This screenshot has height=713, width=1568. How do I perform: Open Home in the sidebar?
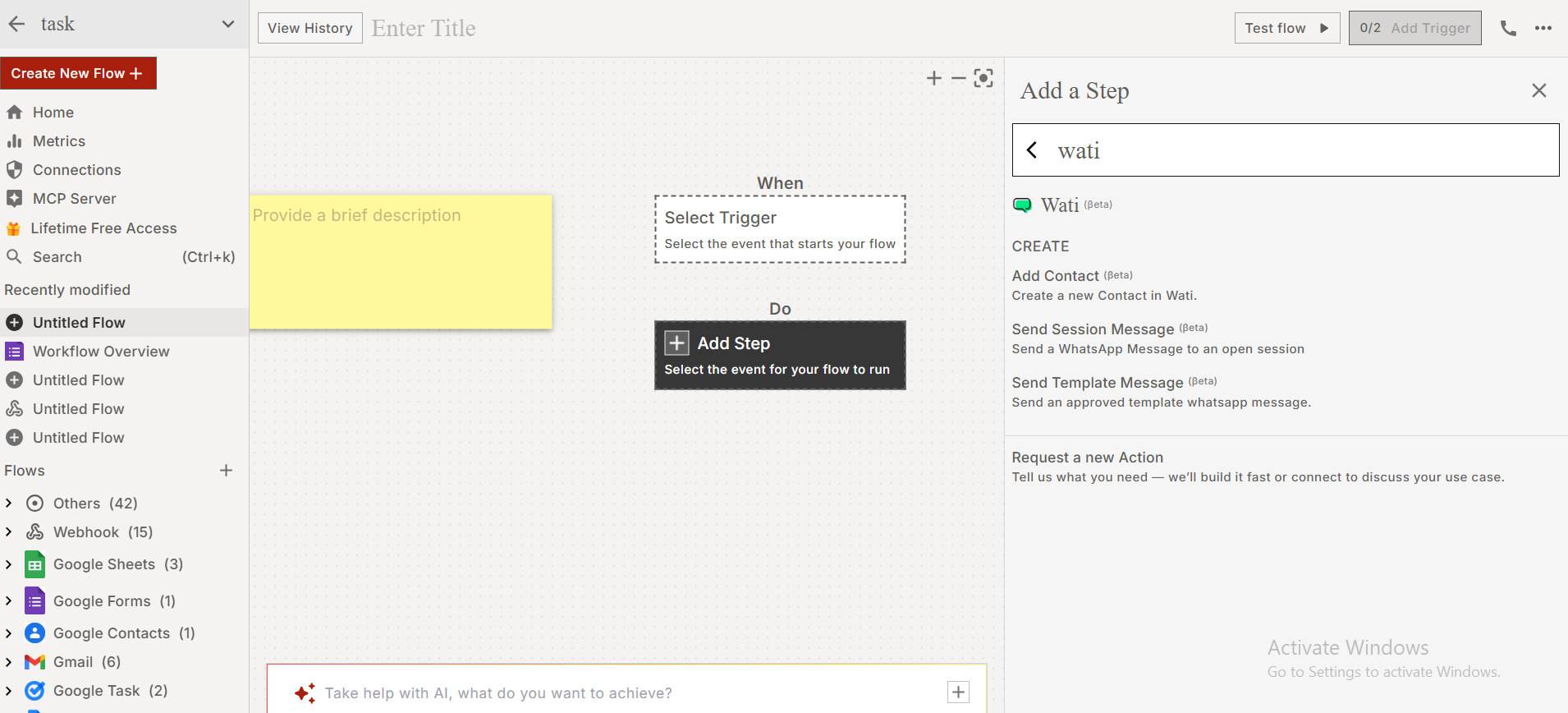pyautogui.click(x=53, y=113)
